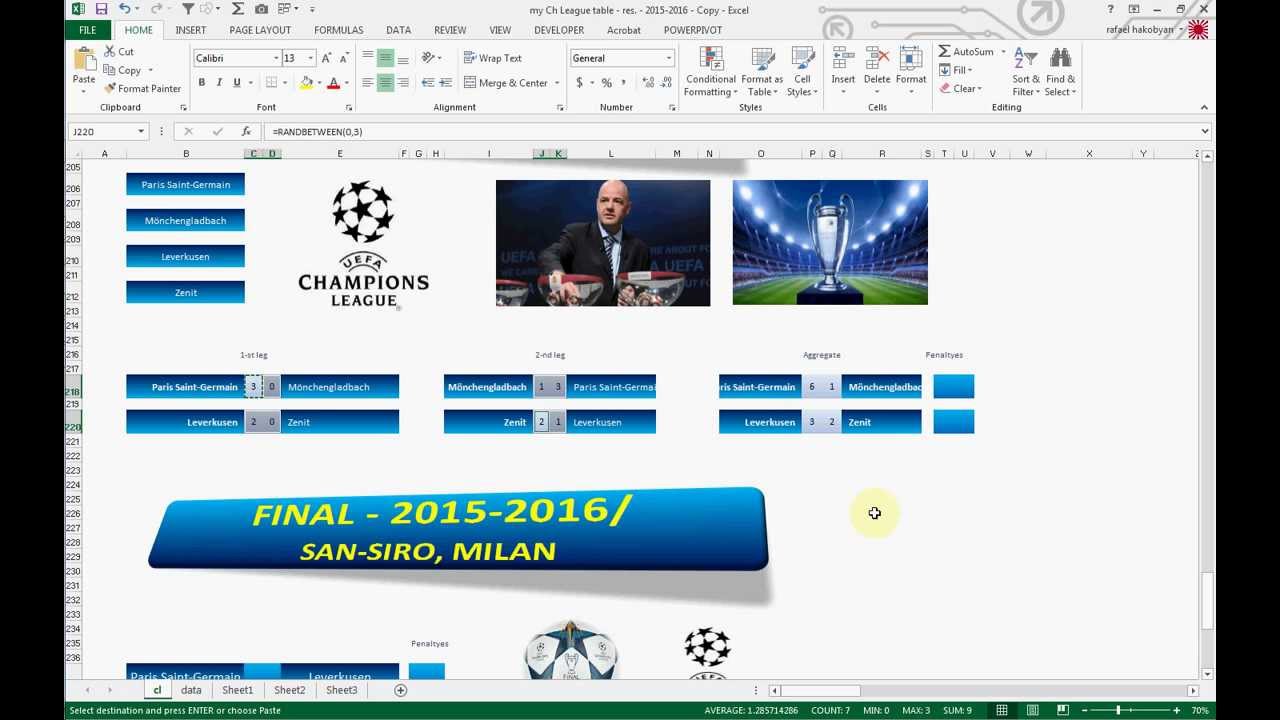This screenshot has height=720, width=1280.
Task: Increase cell indent
Action: pos(445,83)
